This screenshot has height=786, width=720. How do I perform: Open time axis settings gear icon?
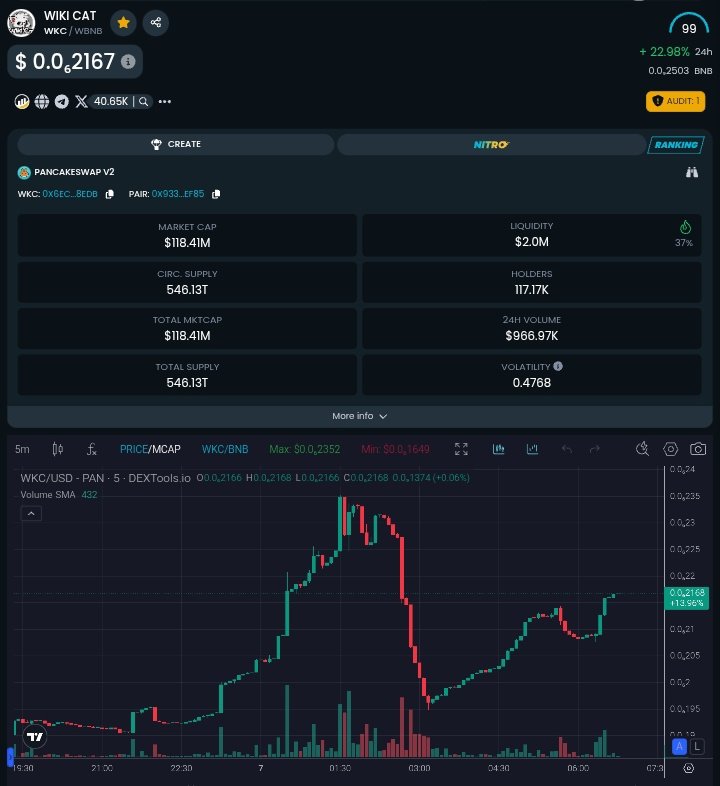[x=689, y=768]
